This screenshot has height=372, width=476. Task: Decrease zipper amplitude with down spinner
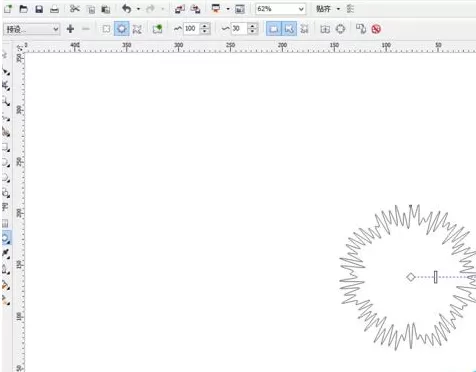[205, 32]
